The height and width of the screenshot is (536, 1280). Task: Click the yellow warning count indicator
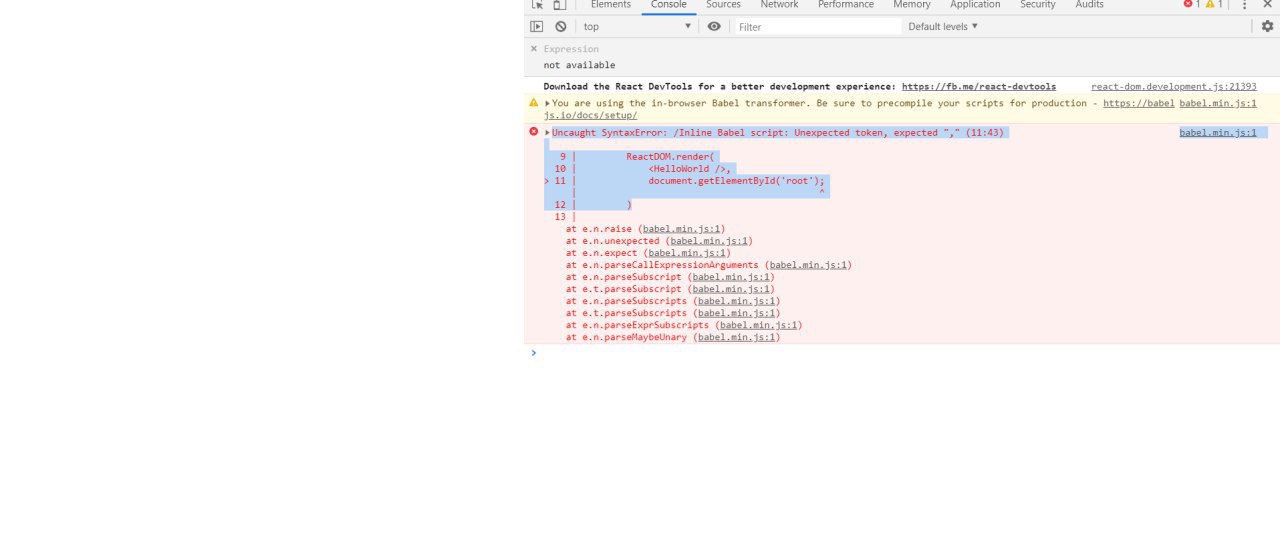click(1214, 4)
